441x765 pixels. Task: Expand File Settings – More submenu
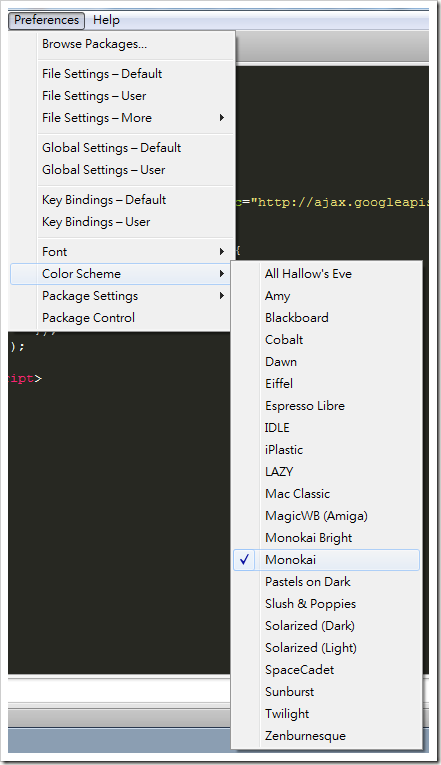point(120,118)
